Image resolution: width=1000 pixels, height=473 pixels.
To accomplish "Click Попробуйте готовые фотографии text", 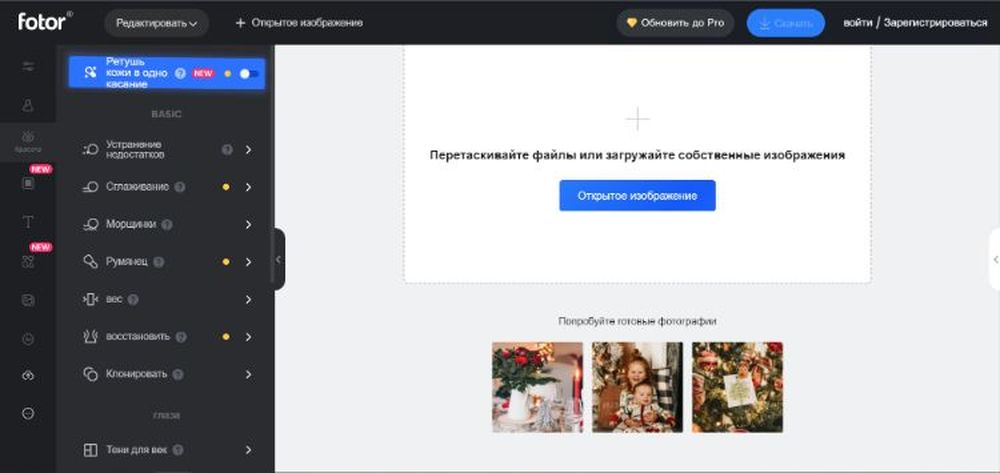I will pyautogui.click(x=637, y=321).
